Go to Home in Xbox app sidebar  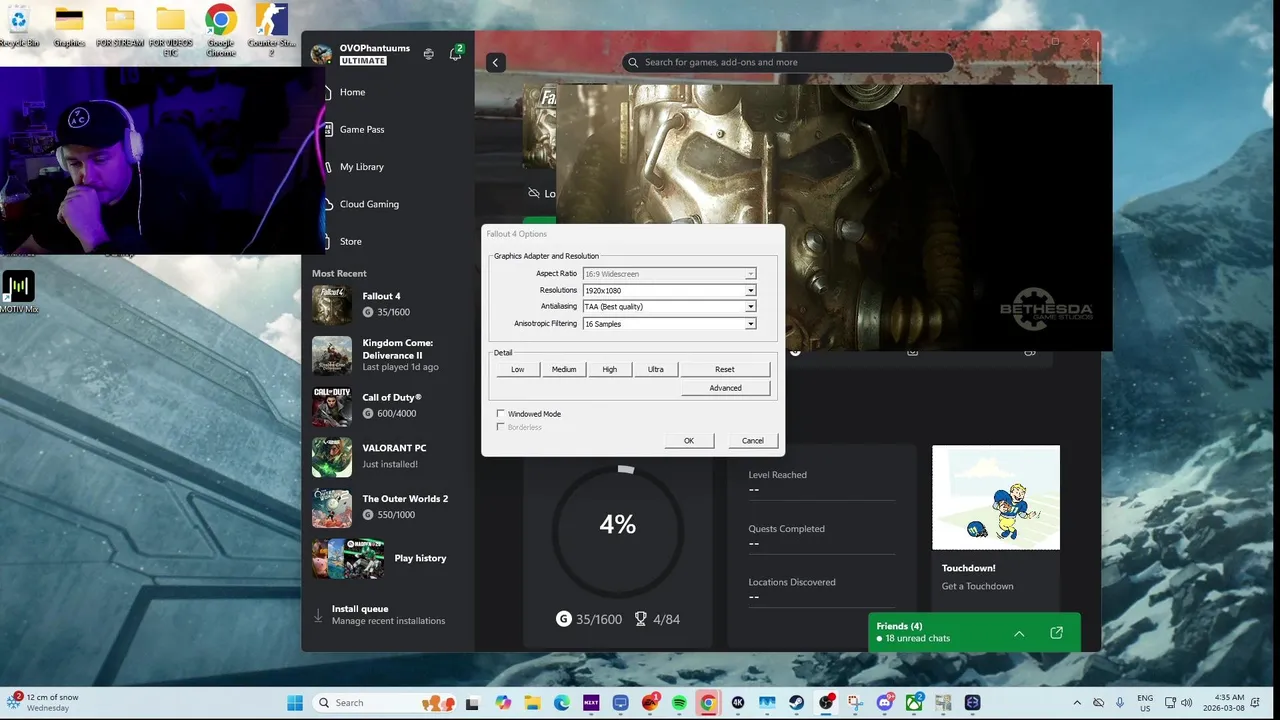pyautogui.click(x=352, y=92)
